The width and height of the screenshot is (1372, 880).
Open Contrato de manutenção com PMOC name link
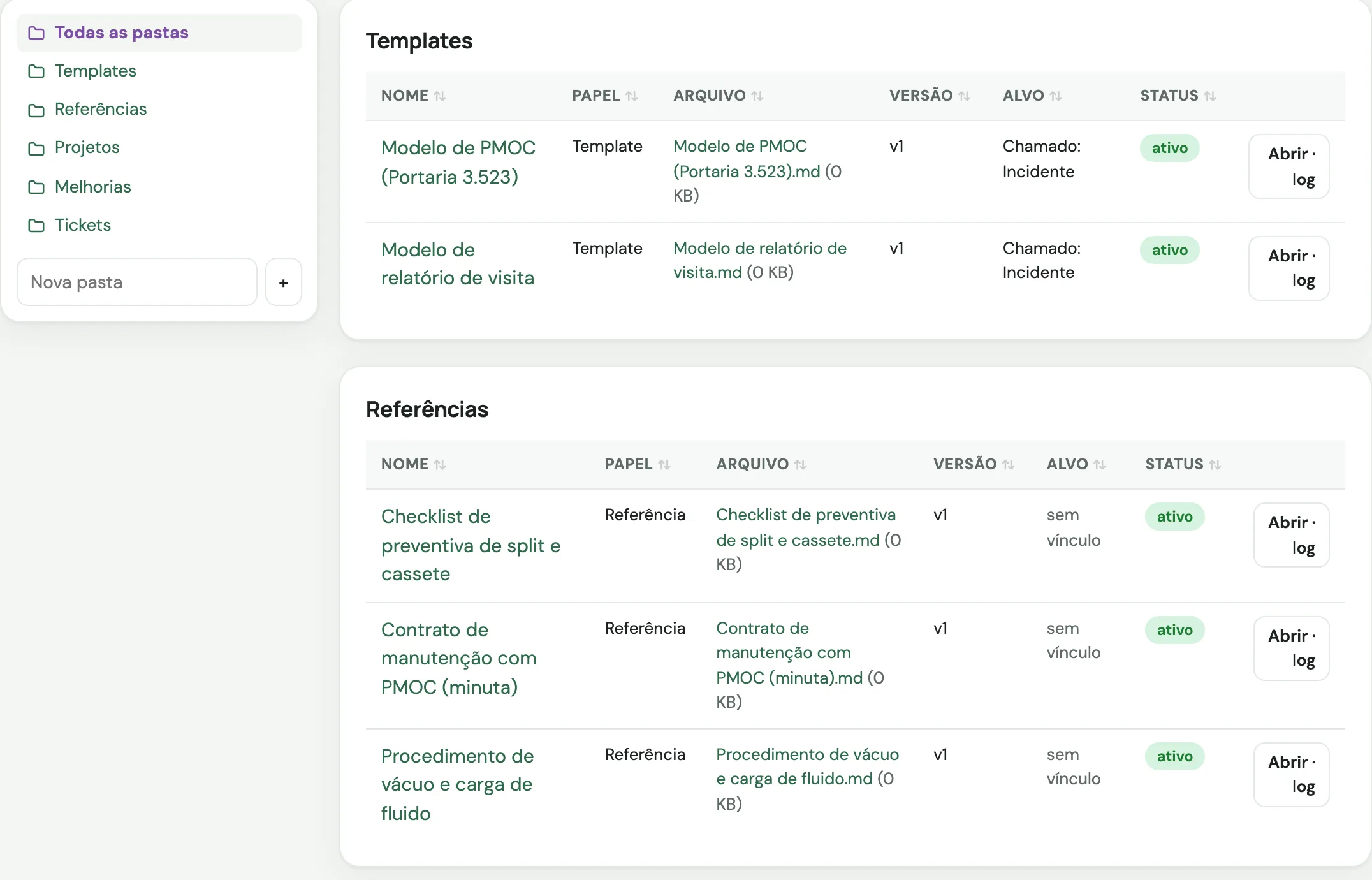pyautogui.click(x=459, y=659)
